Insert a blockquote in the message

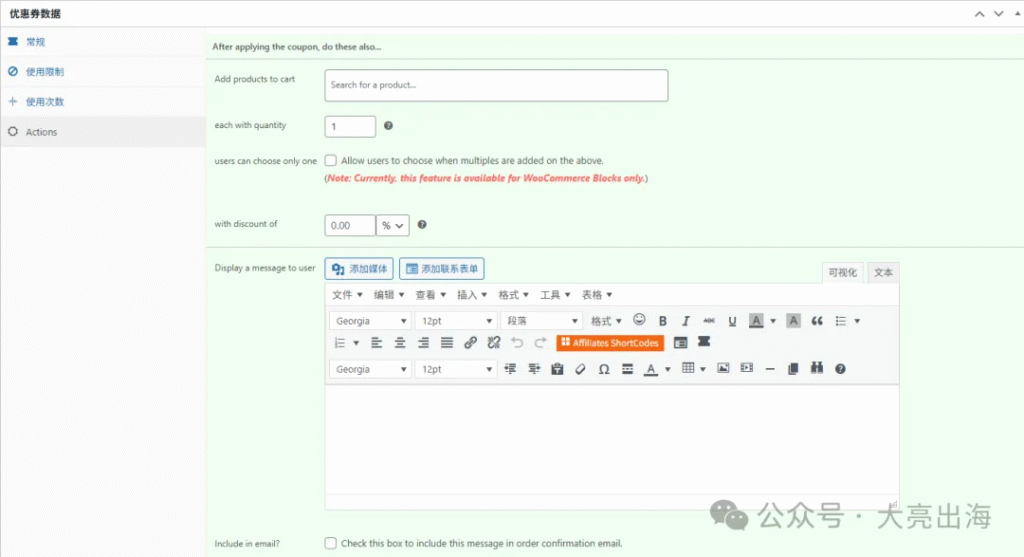817,321
